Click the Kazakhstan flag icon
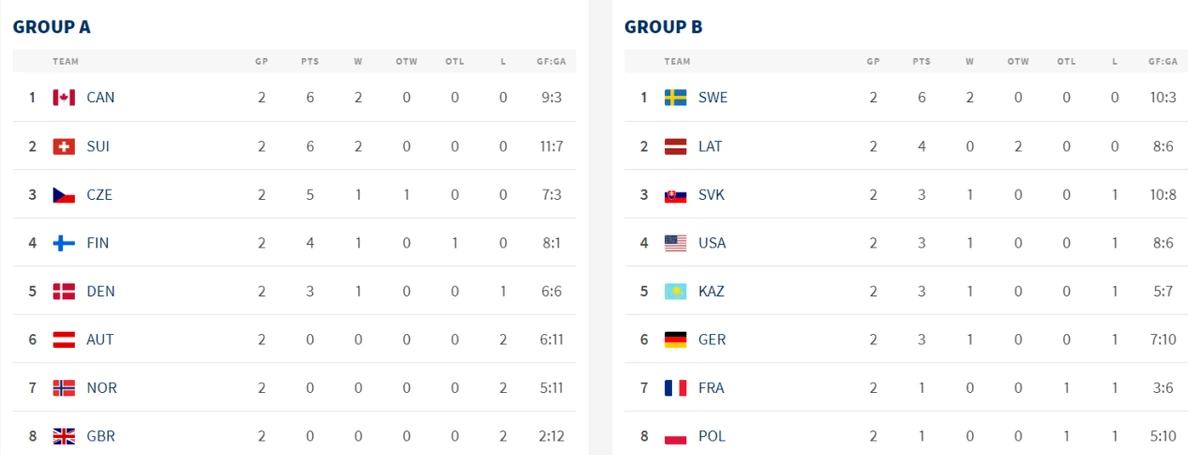Image resolution: width=1200 pixels, height=455 pixels. [676, 291]
